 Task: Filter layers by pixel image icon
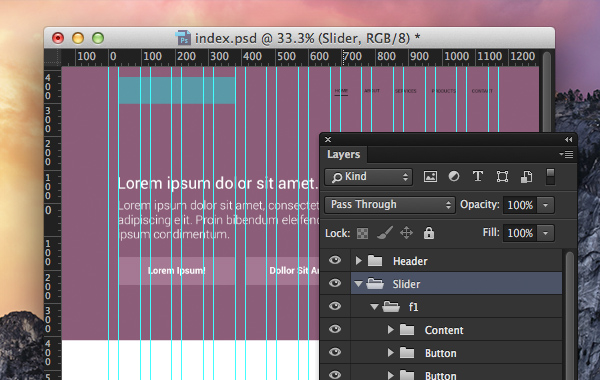pyautogui.click(x=430, y=176)
